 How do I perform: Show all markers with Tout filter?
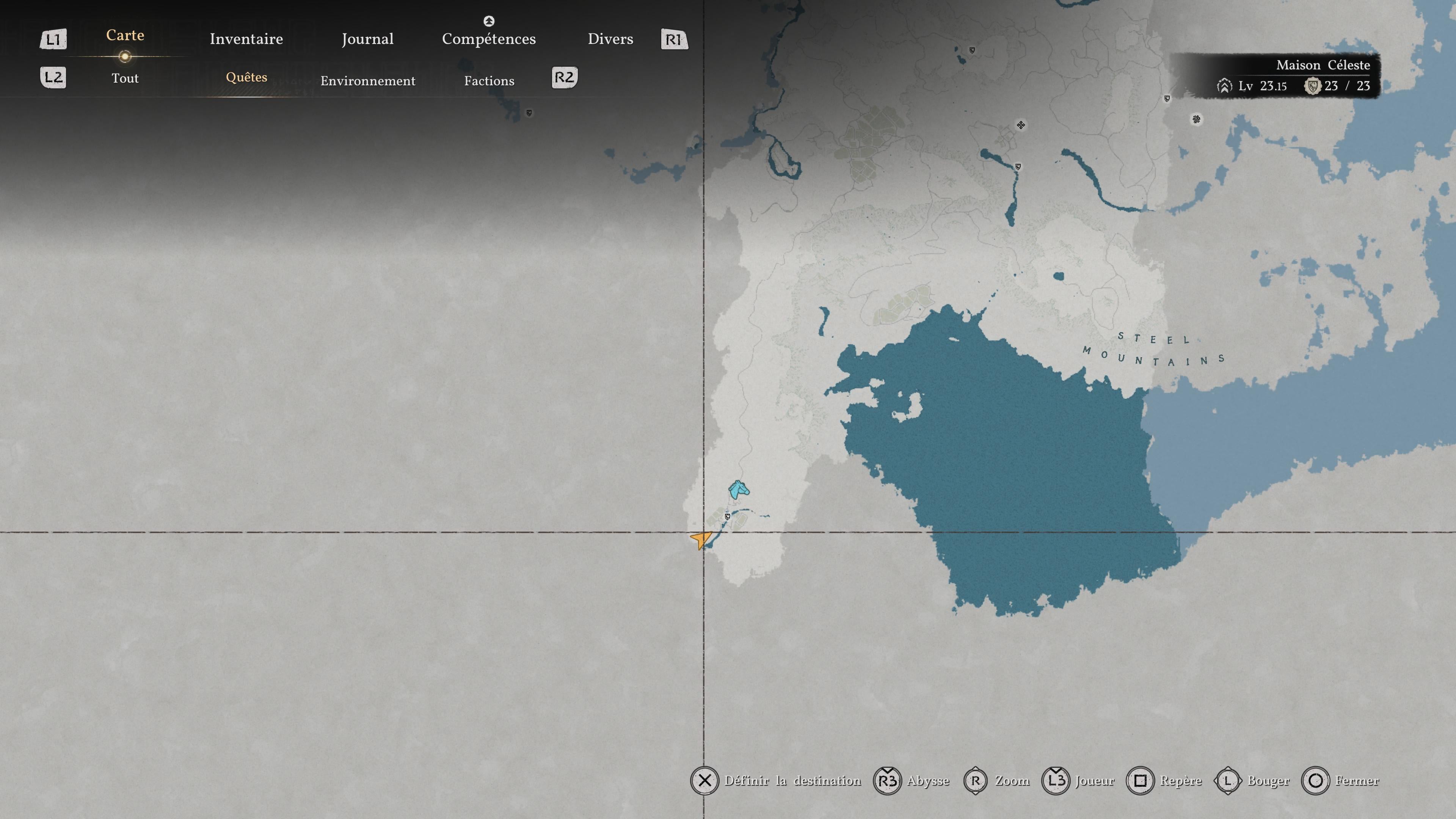coord(125,78)
